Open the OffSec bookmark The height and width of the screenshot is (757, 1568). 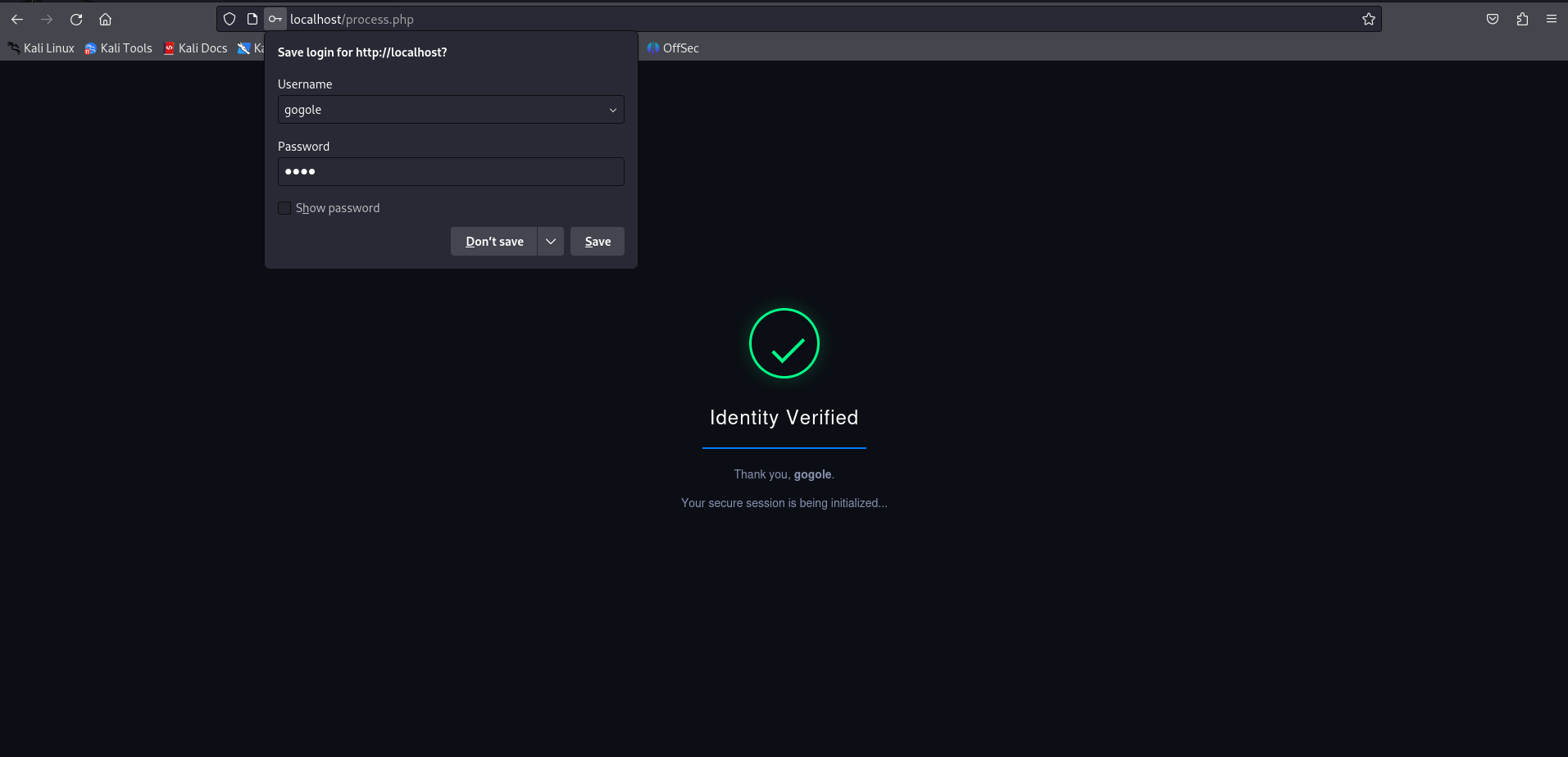tap(673, 48)
